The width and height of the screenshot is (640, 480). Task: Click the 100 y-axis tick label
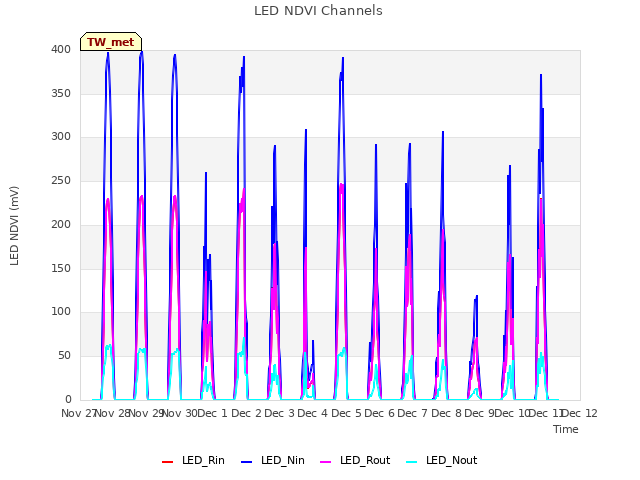[61, 312]
